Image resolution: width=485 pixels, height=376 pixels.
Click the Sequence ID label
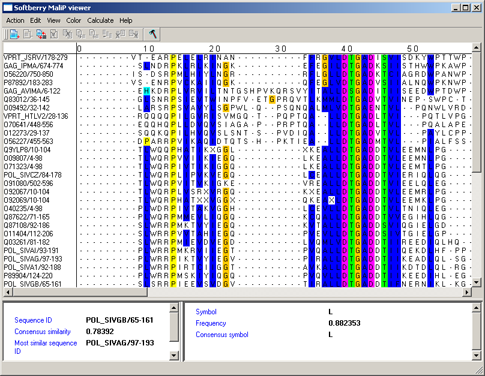click(33, 320)
